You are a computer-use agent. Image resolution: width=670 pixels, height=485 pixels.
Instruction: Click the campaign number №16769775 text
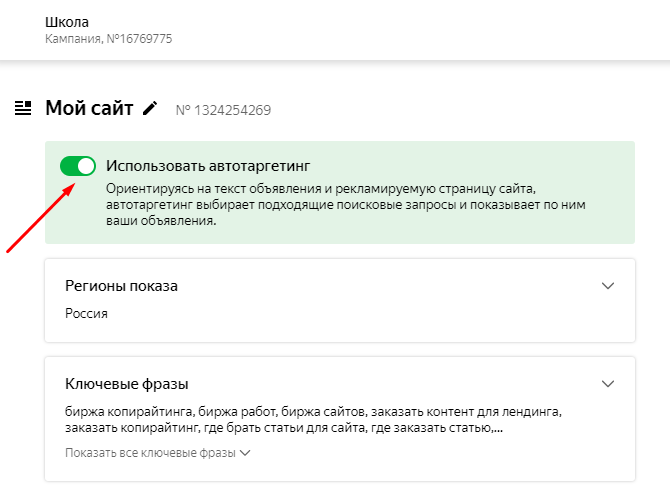139,39
